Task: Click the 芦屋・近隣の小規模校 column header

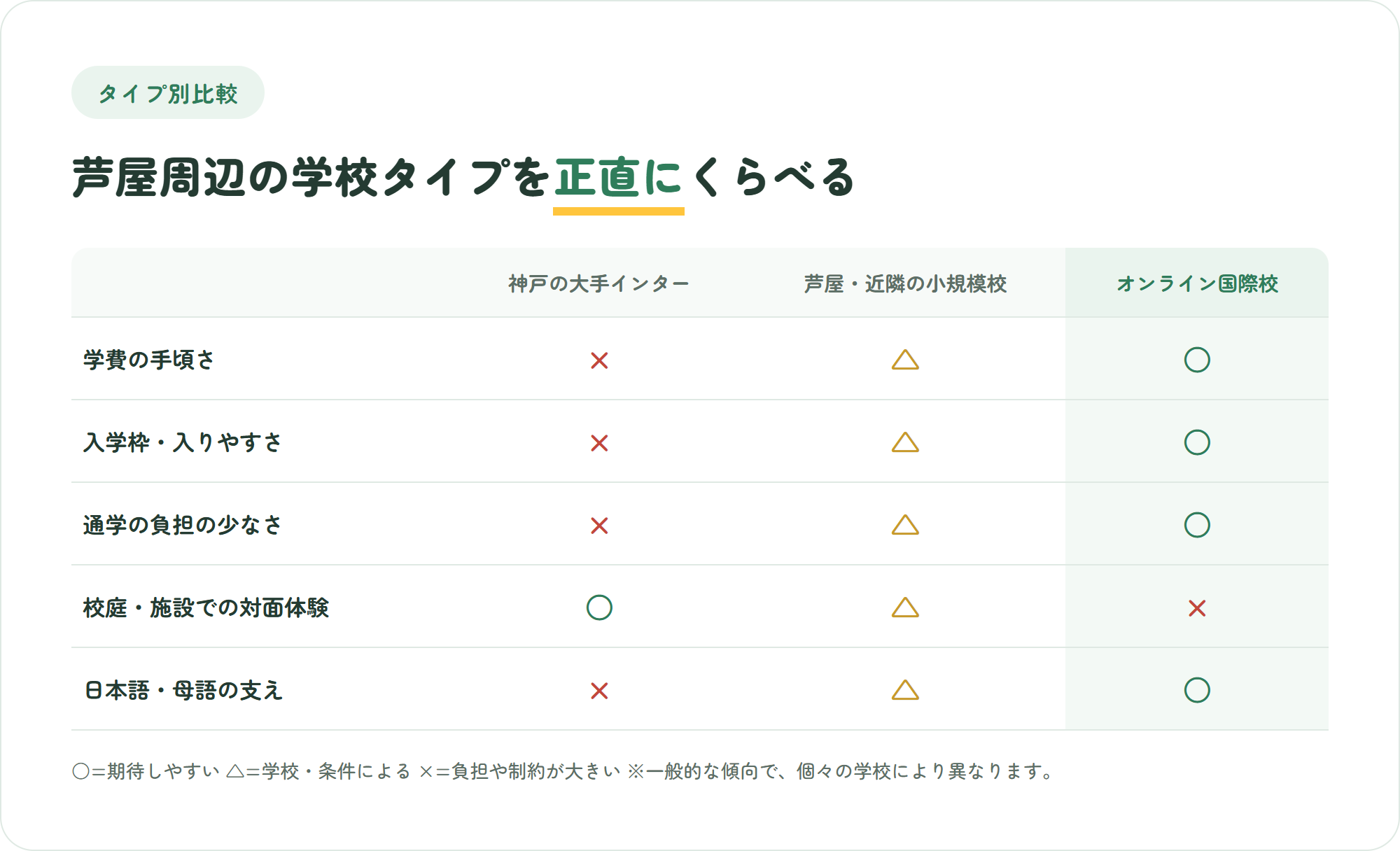Action: pyautogui.click(x=905, y=283)
